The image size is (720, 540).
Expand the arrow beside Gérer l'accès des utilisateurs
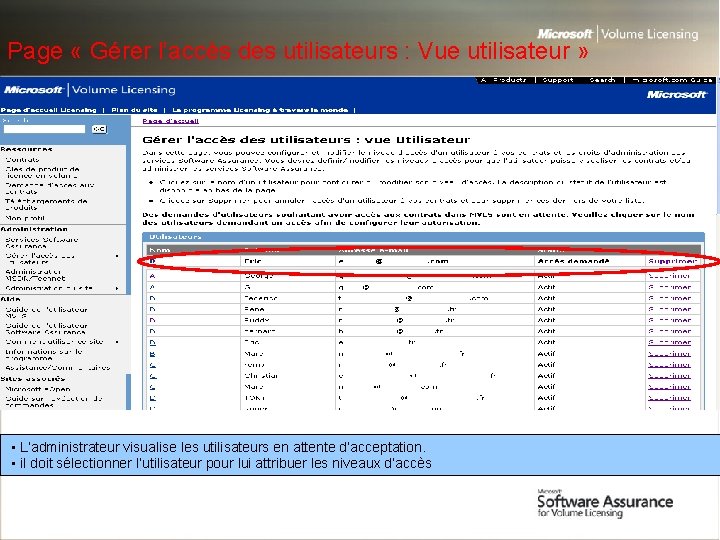pos(118,256)
